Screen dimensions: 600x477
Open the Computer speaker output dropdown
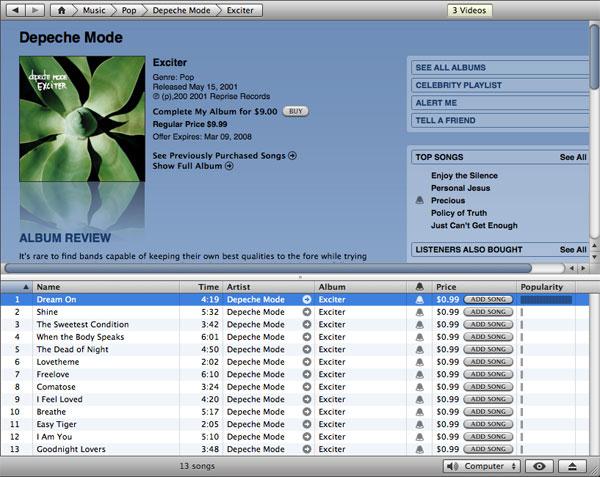click(x=482, y=466)
